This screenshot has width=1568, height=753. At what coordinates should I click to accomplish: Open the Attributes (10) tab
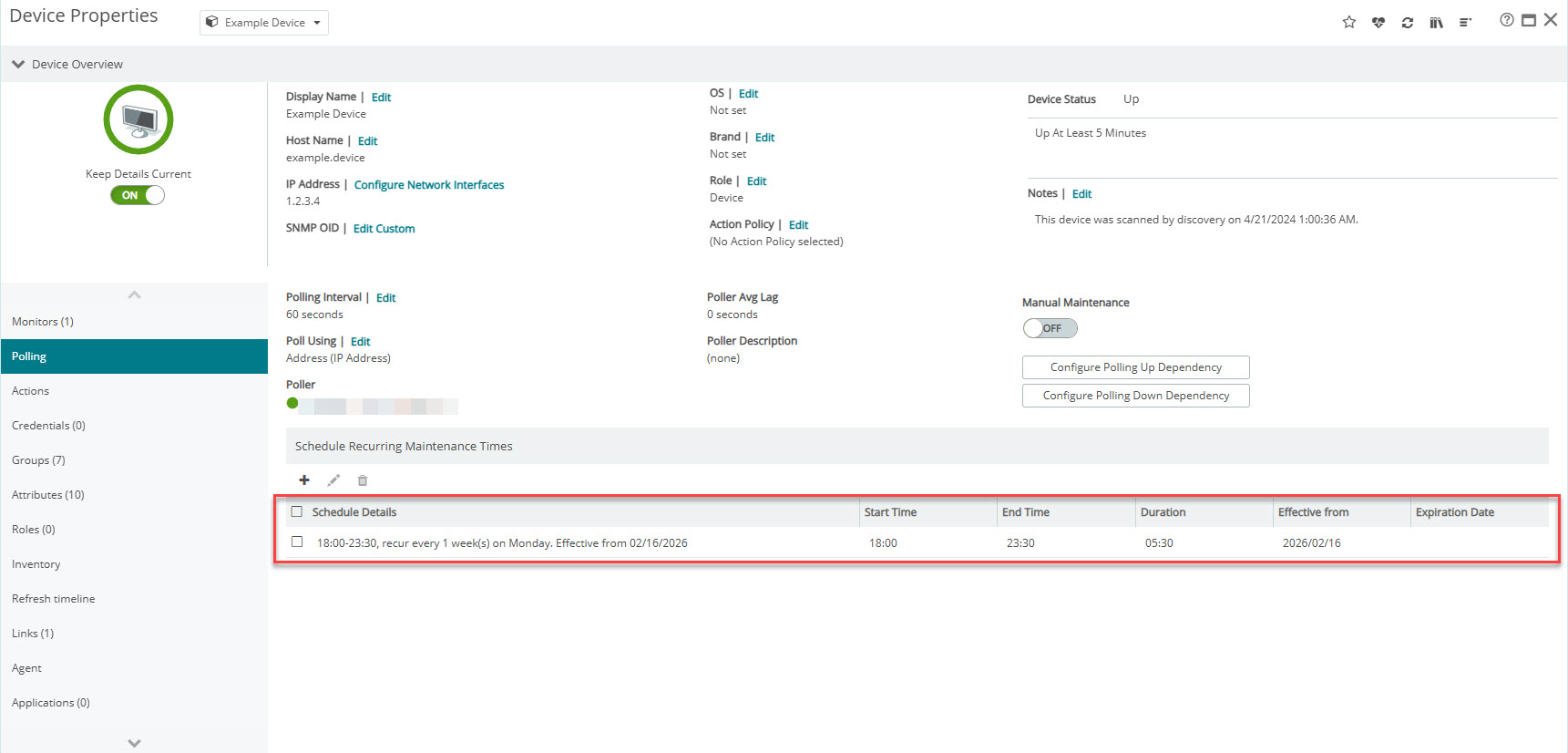tap(134, 495)
